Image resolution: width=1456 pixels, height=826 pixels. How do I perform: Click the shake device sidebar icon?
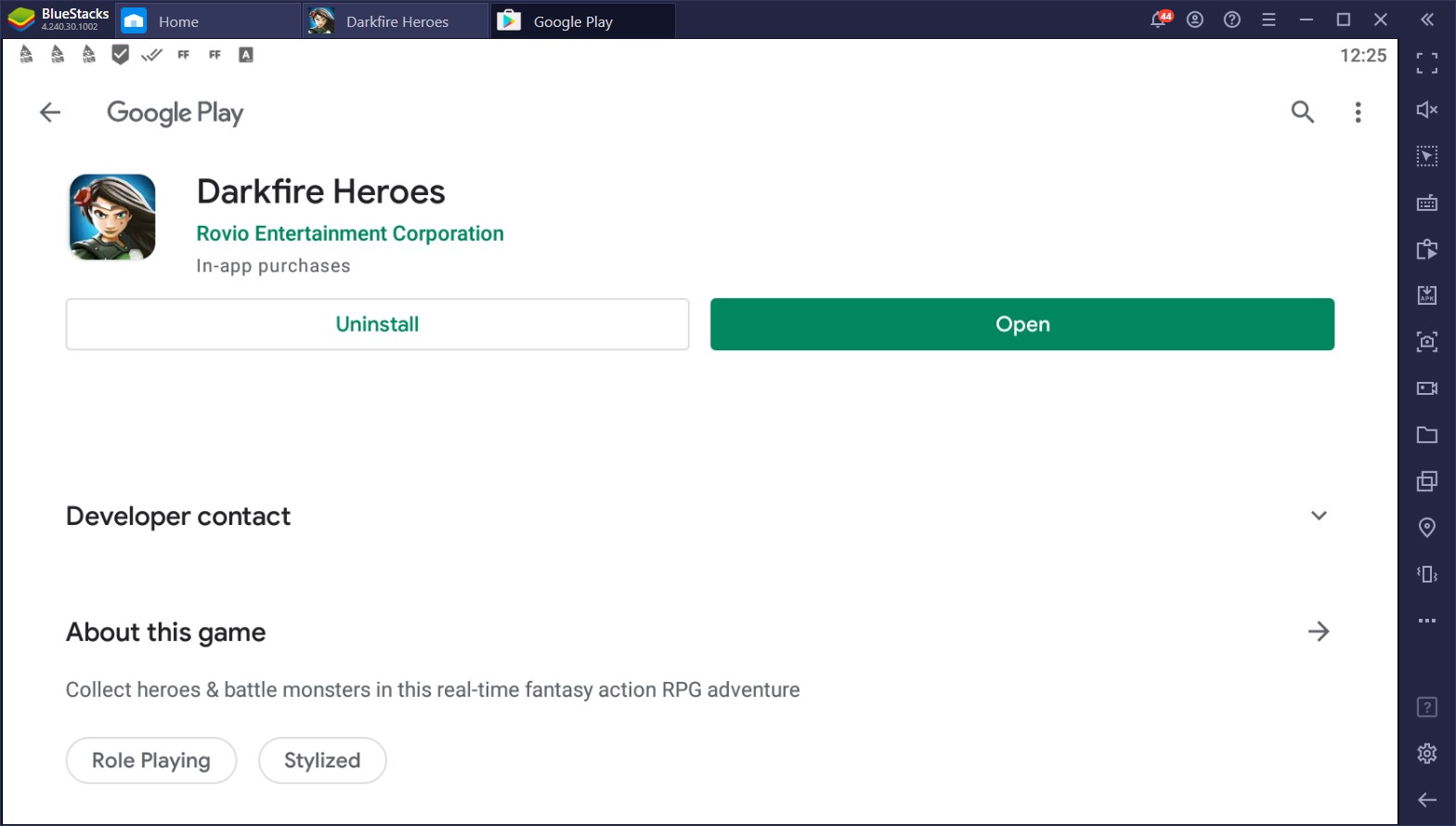pos(1427,574)
